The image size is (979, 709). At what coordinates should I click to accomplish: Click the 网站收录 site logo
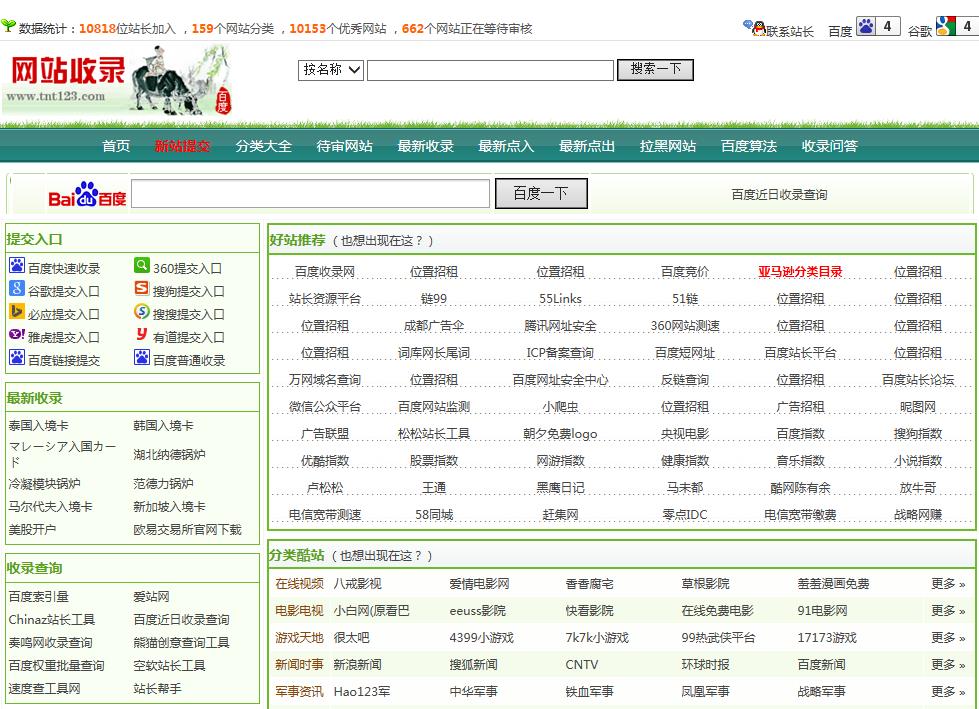pyautogui.click(x=117, y=81)
